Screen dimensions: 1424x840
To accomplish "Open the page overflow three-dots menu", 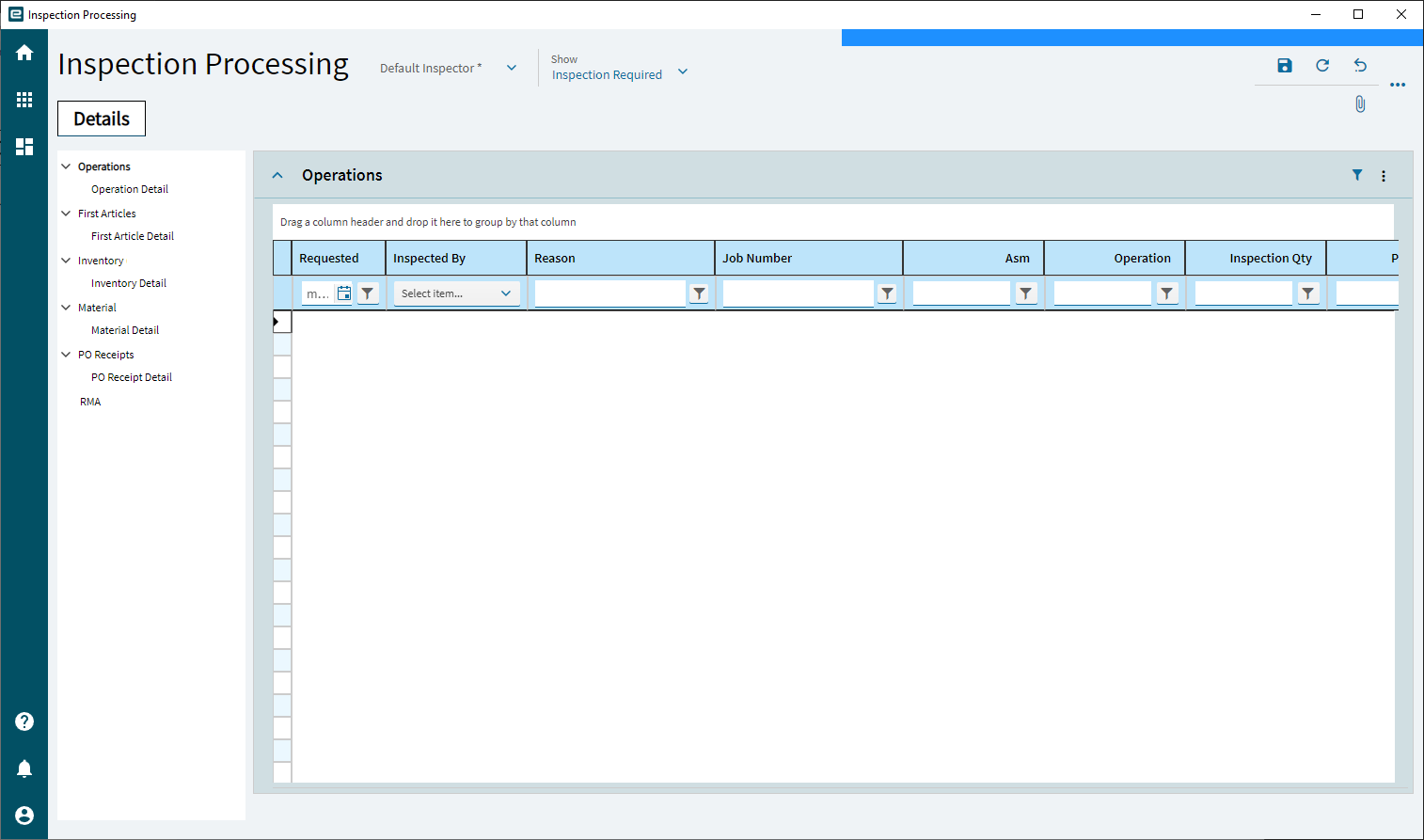I will coord(1398,85).
